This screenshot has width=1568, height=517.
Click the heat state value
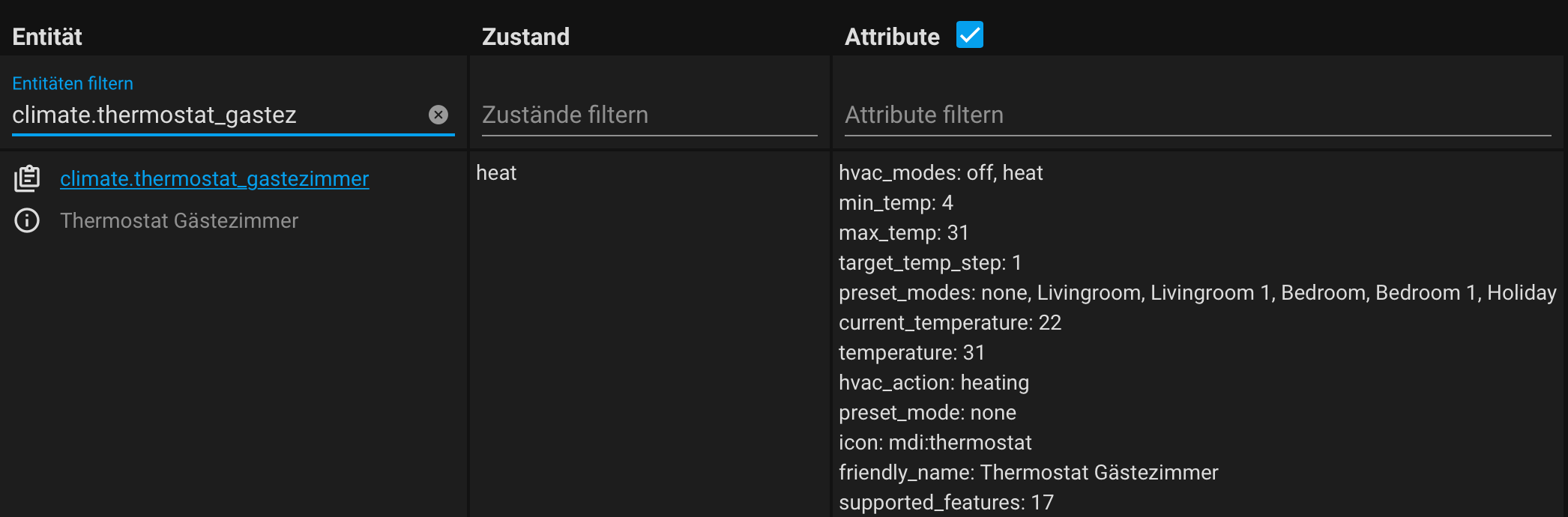[497, 173]
